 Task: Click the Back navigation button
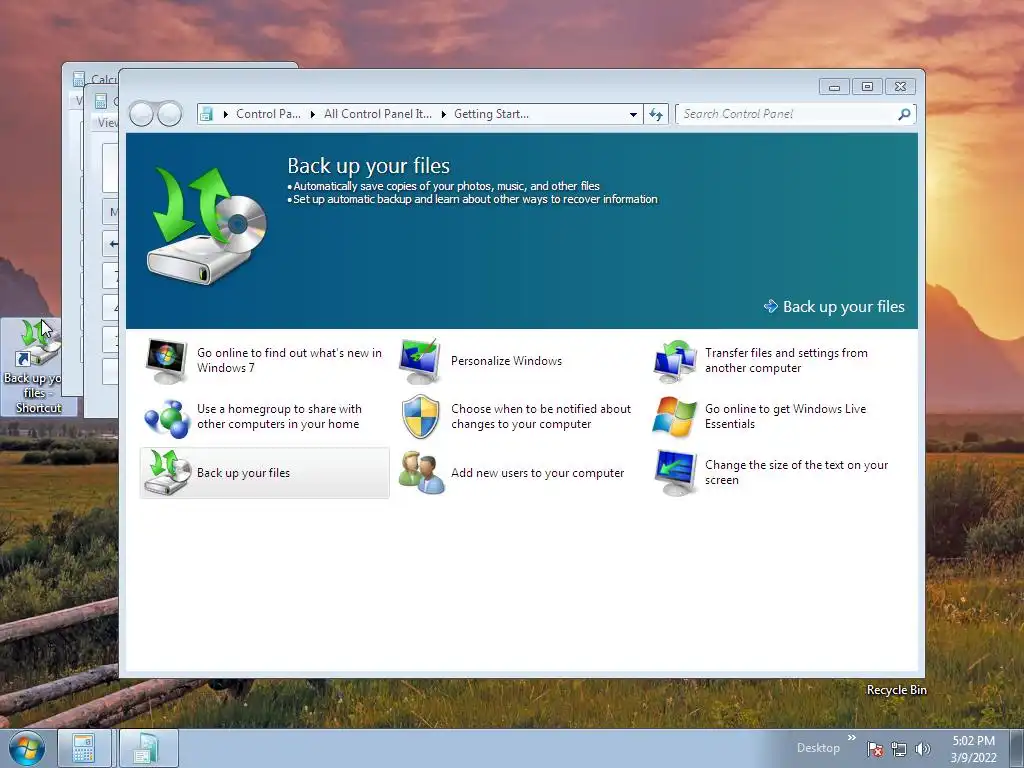coord(141,114)
